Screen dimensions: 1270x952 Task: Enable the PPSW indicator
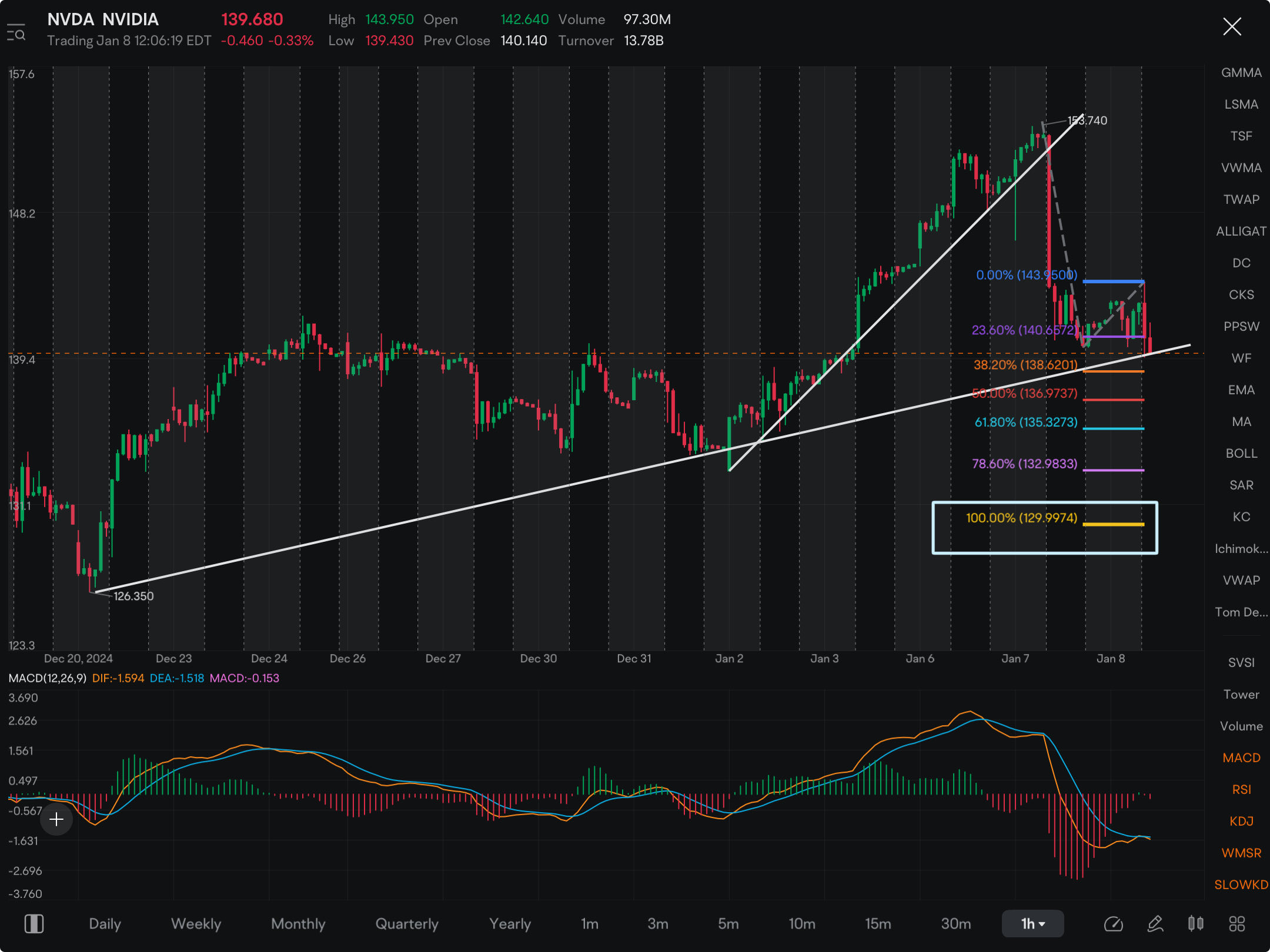(x=1241, y=327)
